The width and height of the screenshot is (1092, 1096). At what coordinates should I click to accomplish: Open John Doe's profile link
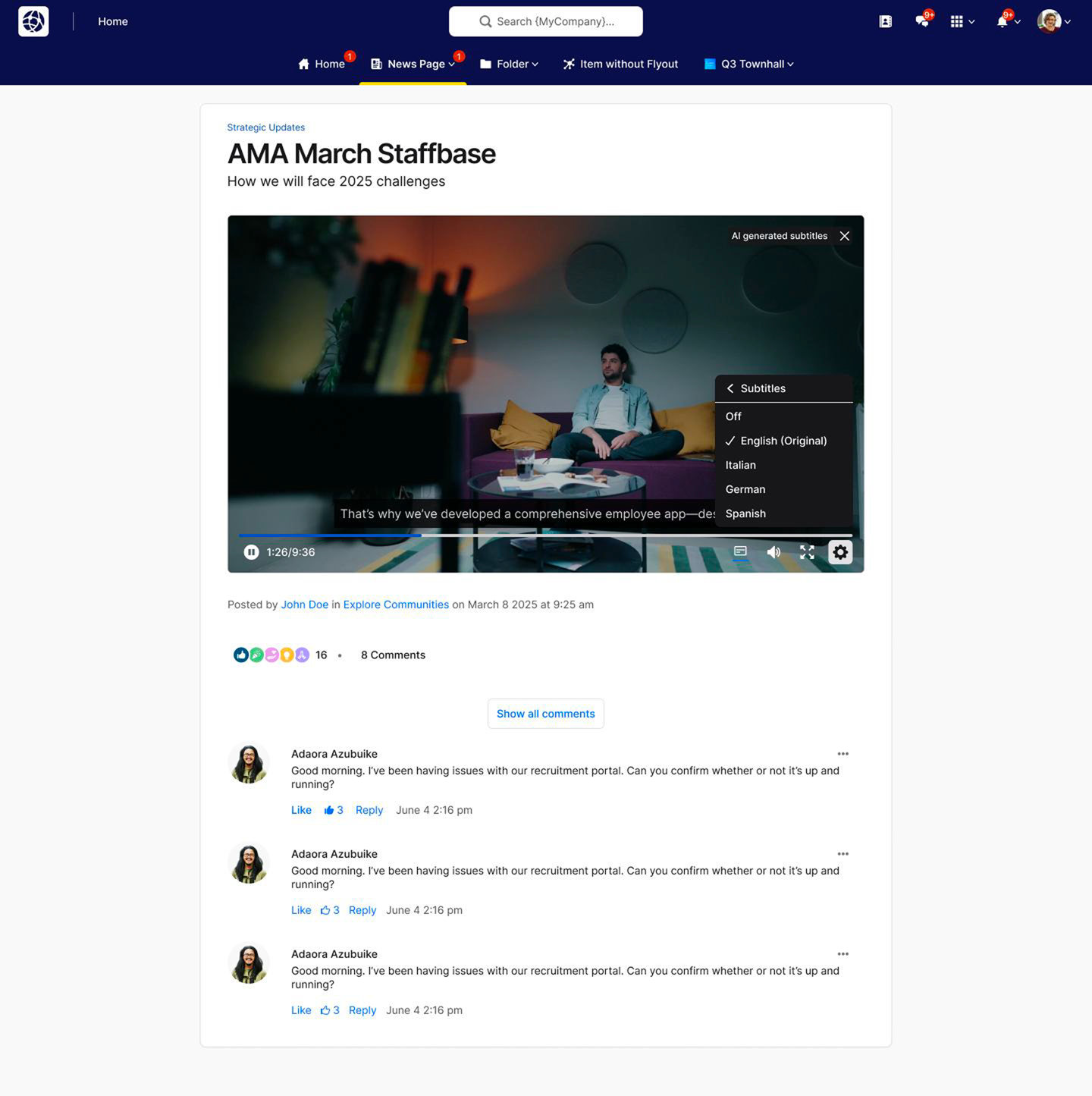click(305, 605)
